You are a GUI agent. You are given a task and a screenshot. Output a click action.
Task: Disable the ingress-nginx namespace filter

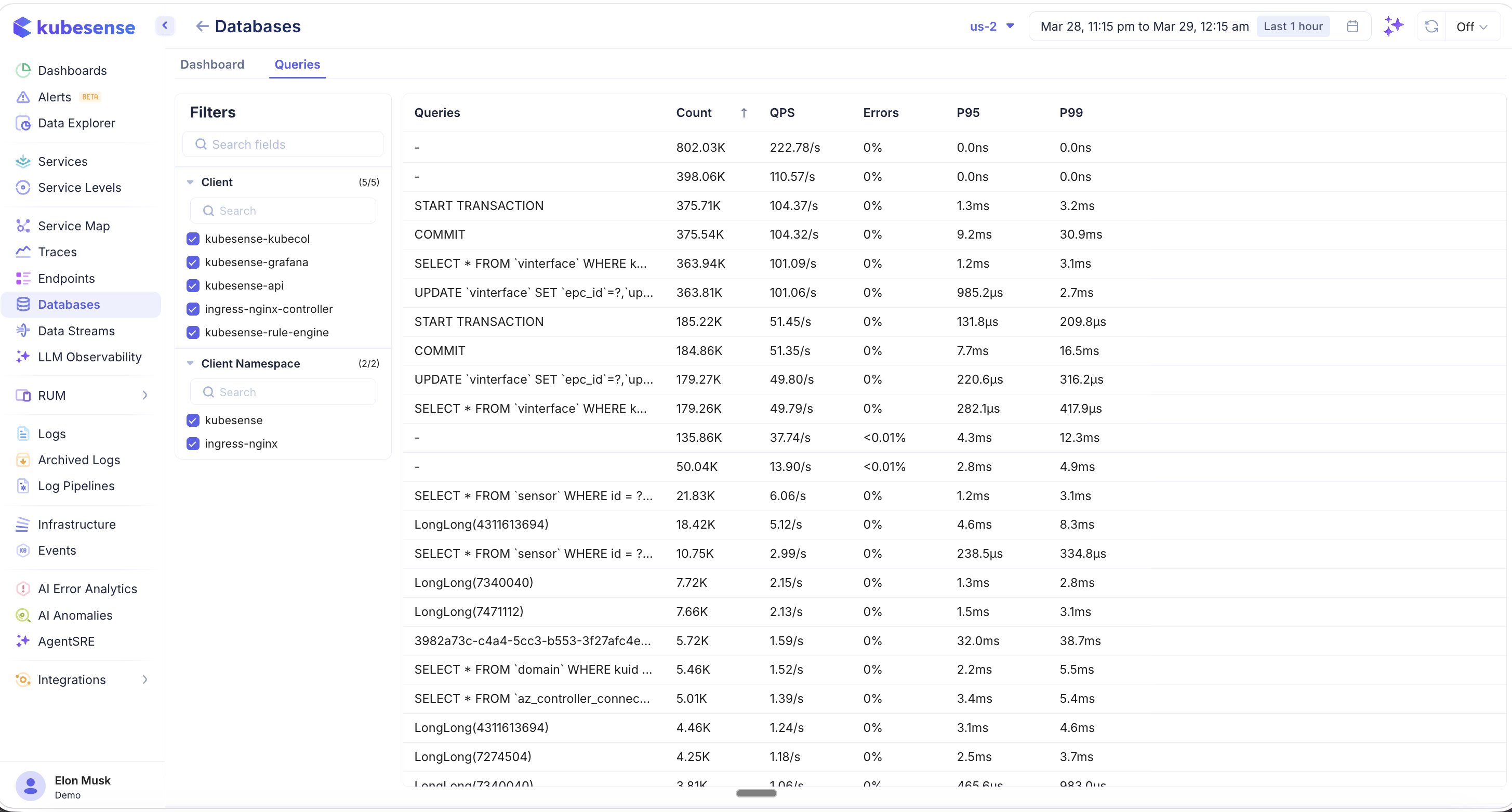[193, 443]
